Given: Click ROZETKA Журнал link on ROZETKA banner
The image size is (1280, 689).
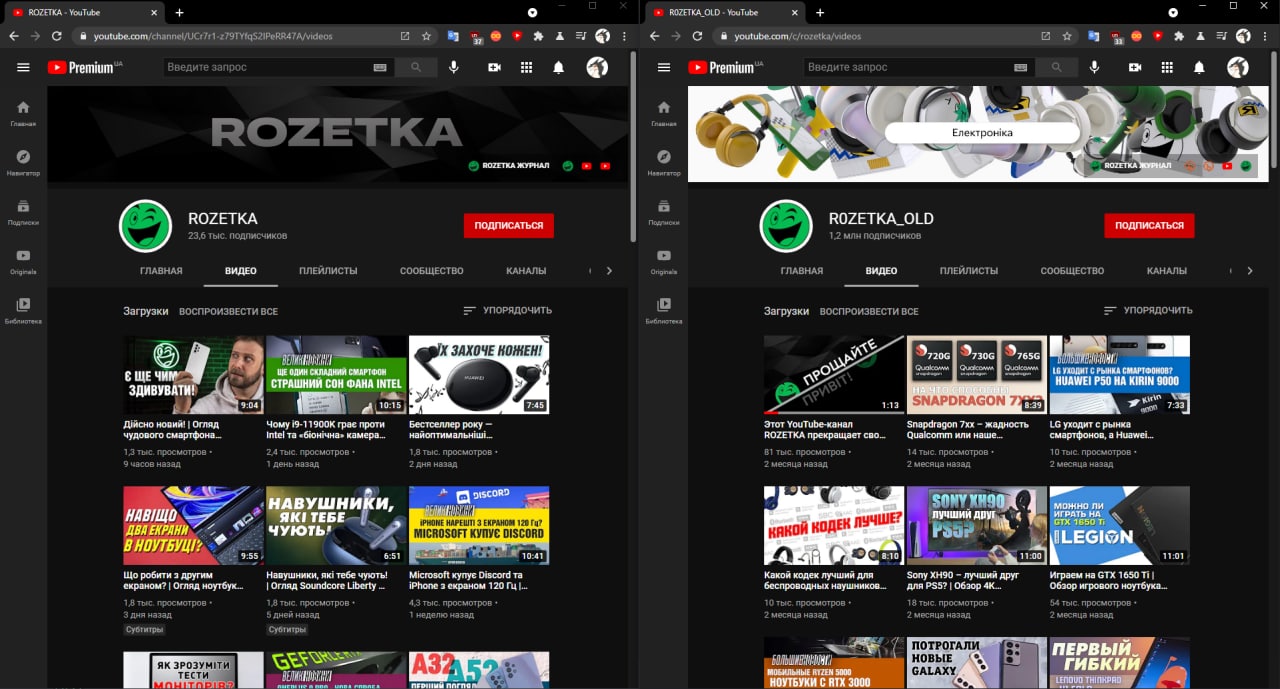Looking at the screenshot, I should [509, 166].
